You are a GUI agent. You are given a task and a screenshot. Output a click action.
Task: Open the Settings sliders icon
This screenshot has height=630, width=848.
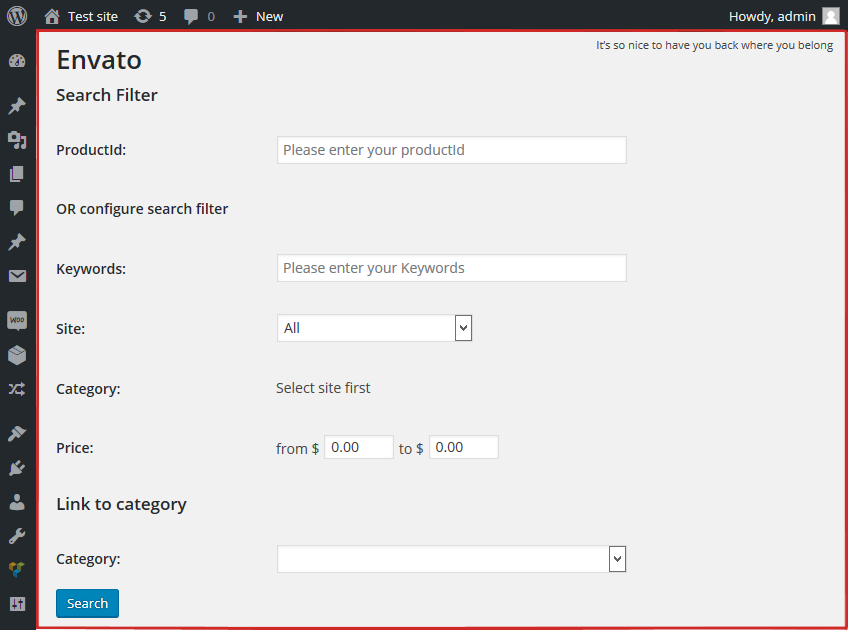17,604
